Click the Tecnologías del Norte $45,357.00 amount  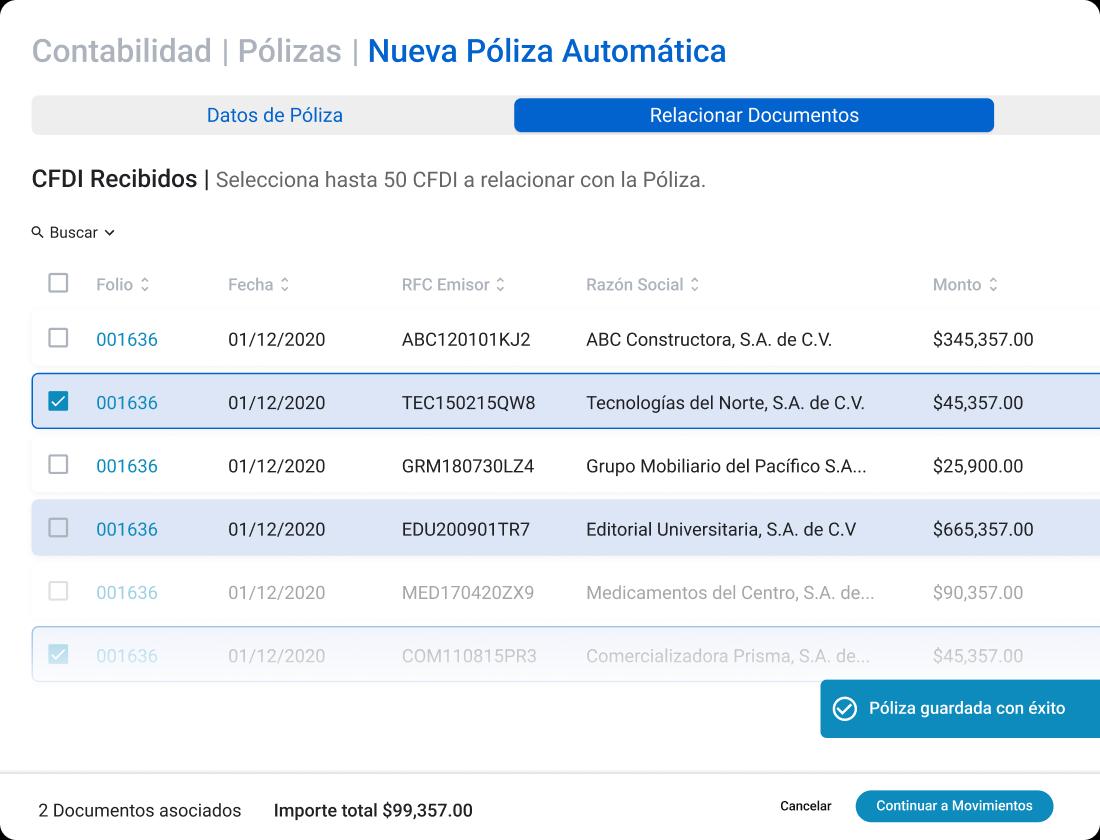(978, 403)
